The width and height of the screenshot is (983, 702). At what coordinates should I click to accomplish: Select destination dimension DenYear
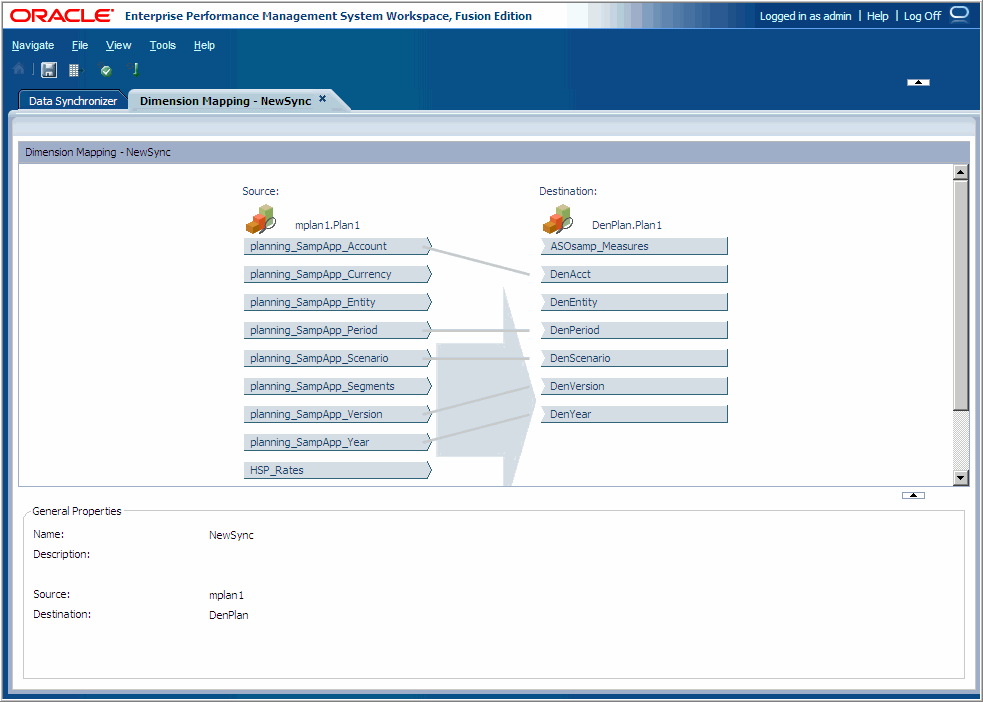634,414
